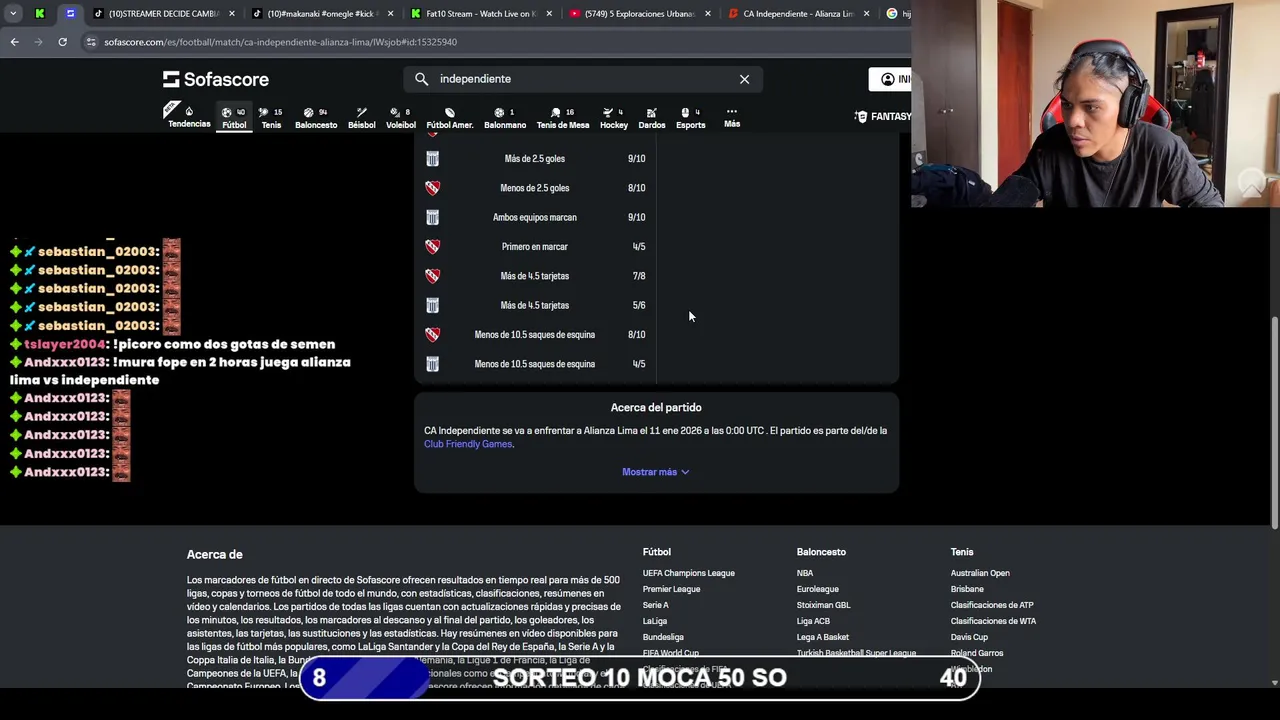This screenshot has width=1280, height=720.
Task: Open the Esports tab
Action: [x=690, y=118]
